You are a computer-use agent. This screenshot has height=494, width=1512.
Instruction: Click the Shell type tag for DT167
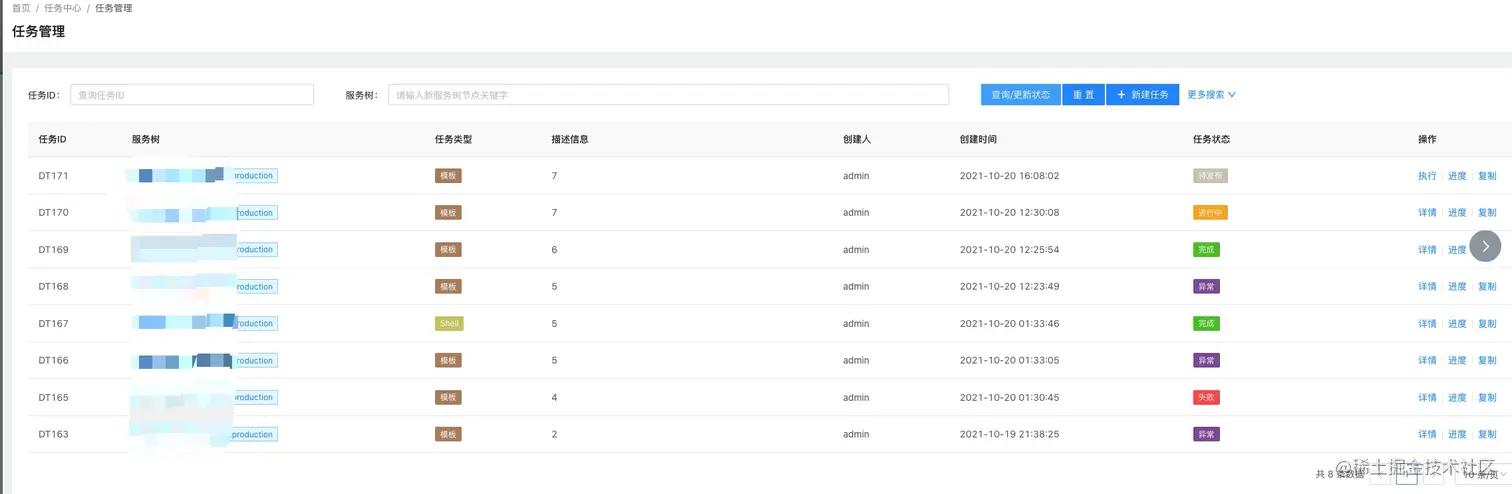(x=449, y=324)
